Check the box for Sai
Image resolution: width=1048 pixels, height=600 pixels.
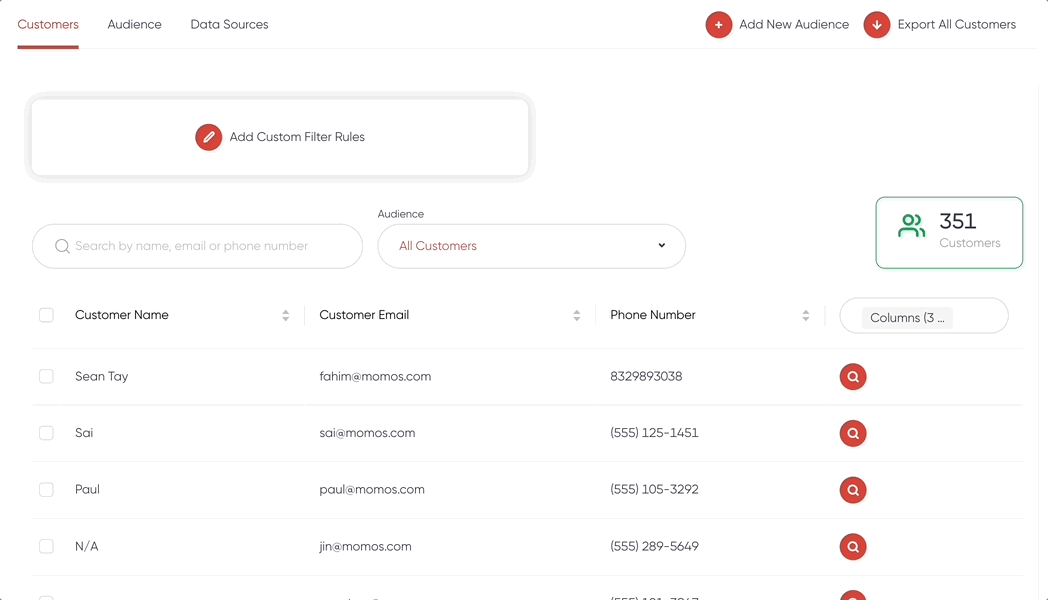(46, 433)
